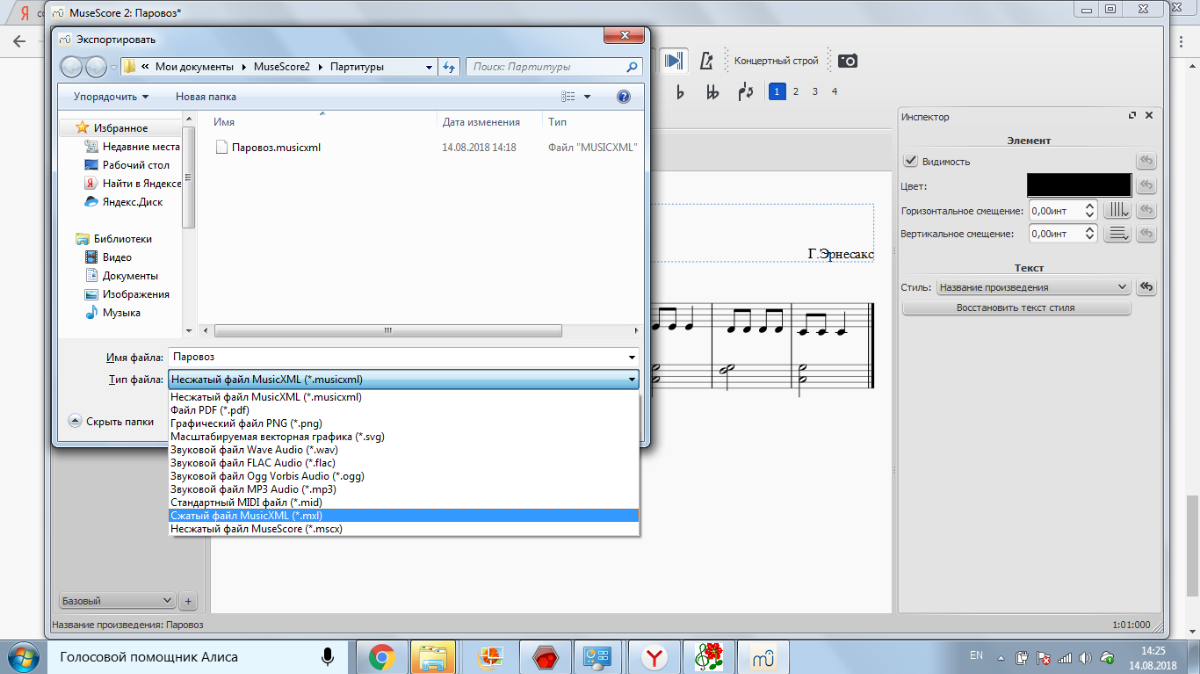
Task: Select voice 1 in the toolbar
Action: [776, 92]
